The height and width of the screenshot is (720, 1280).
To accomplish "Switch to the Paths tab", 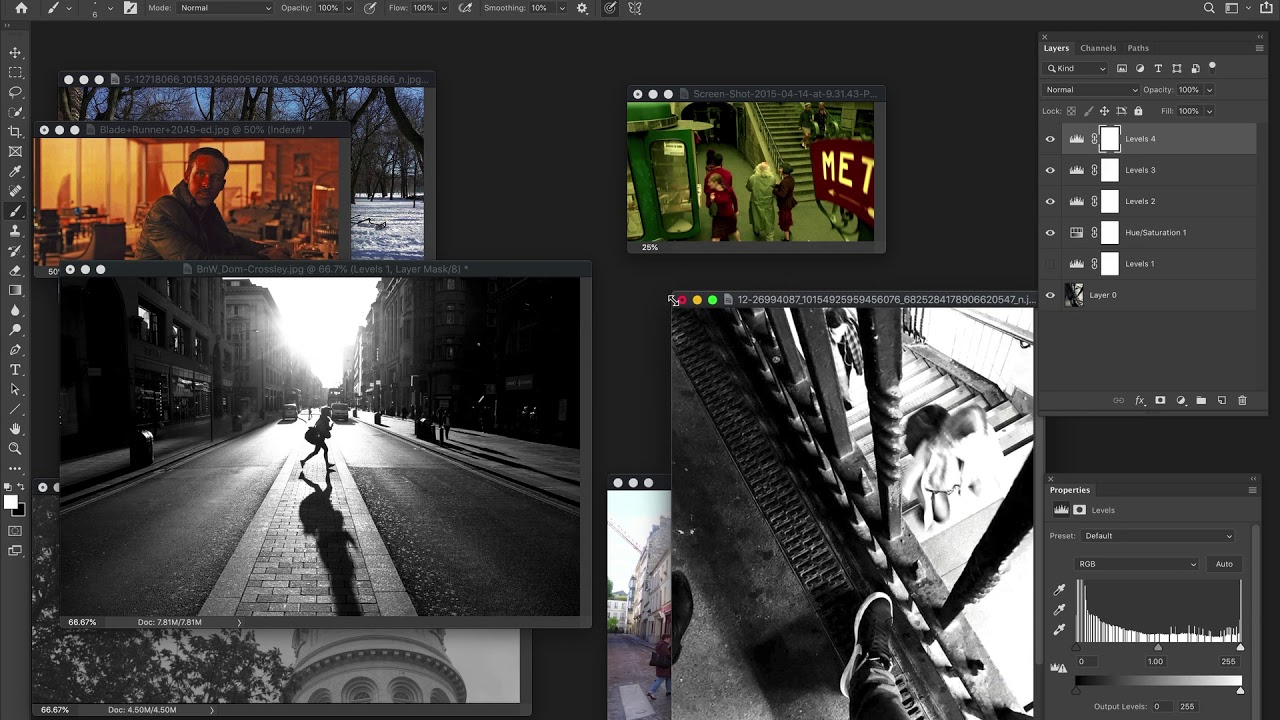I will click(x=1138, y=48).
